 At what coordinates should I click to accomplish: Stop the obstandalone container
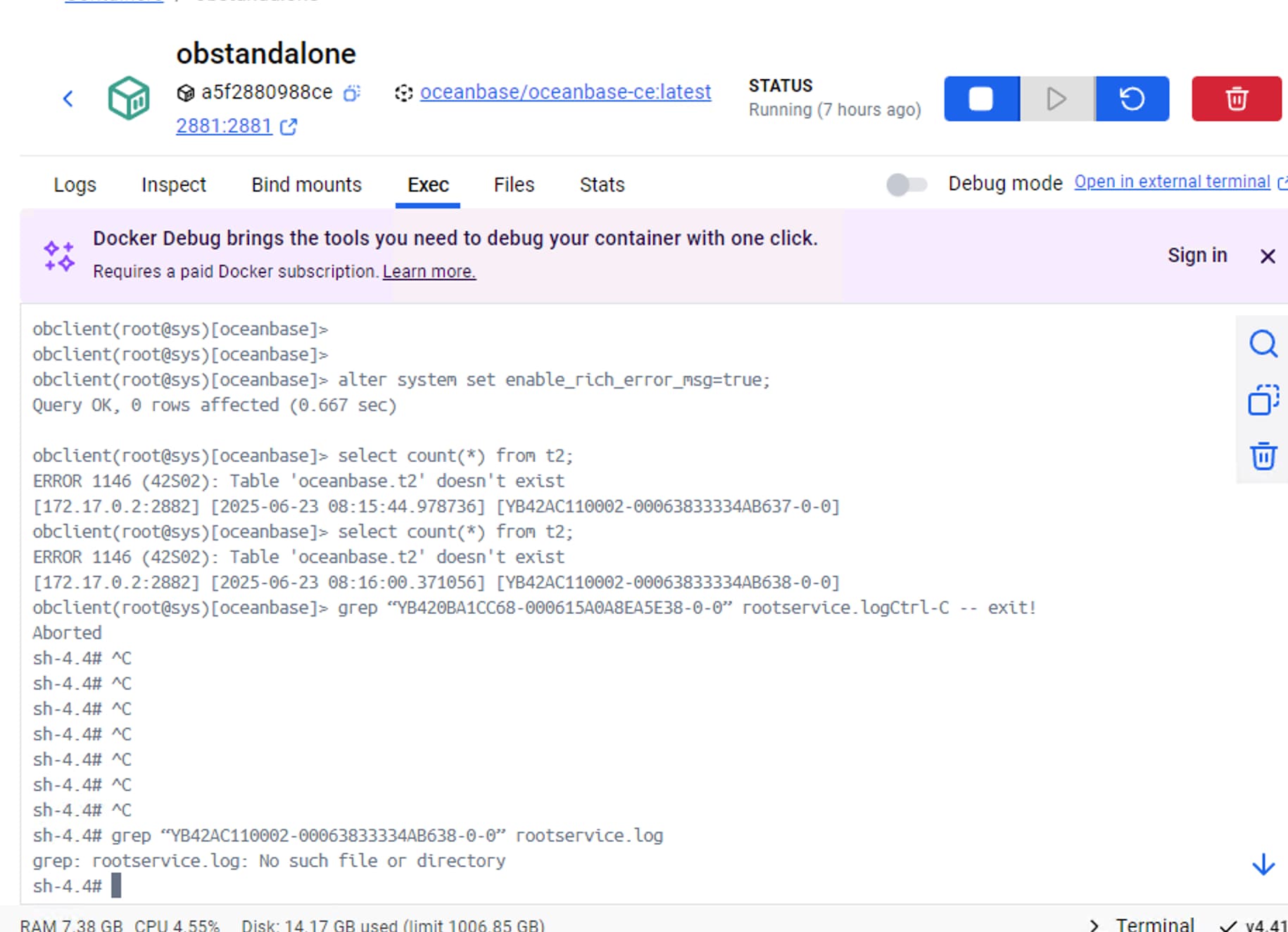(x=981, y=99)
